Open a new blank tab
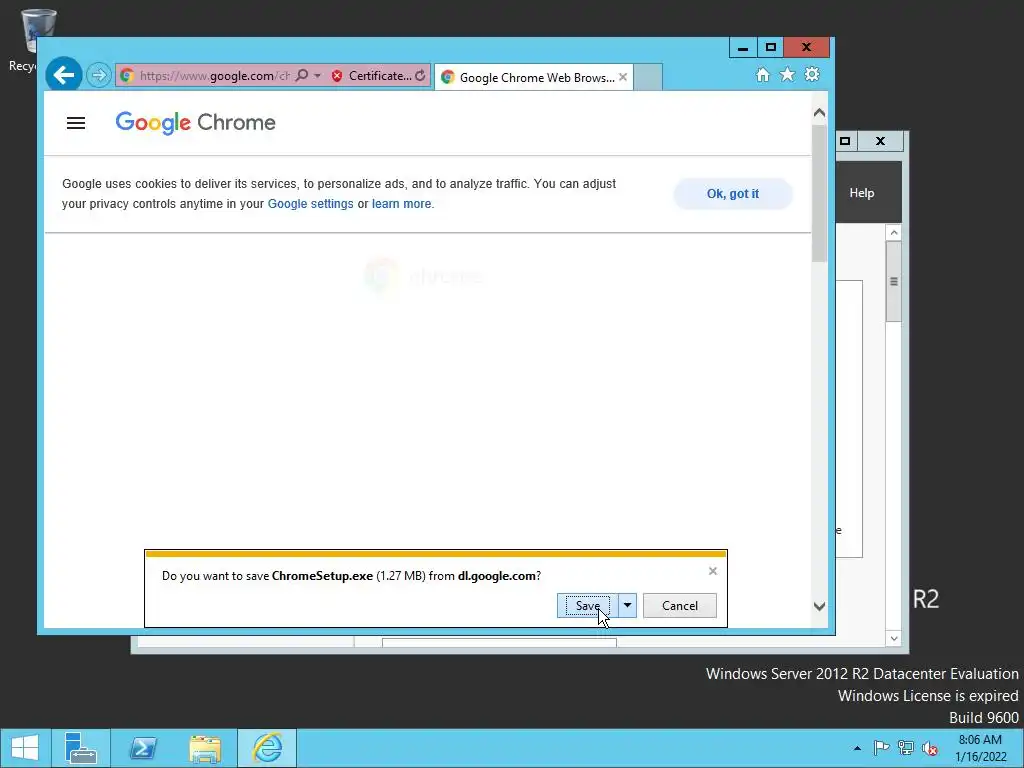Image resolution: width=1024 pixels, height=768 pixels. (648, 77)
